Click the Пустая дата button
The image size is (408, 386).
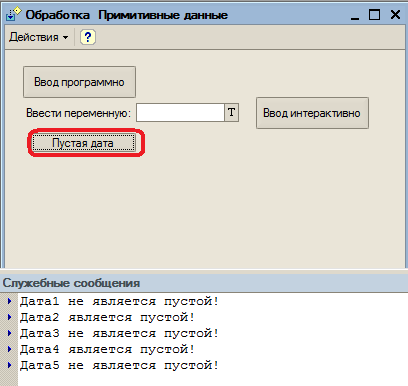(84, 143)
